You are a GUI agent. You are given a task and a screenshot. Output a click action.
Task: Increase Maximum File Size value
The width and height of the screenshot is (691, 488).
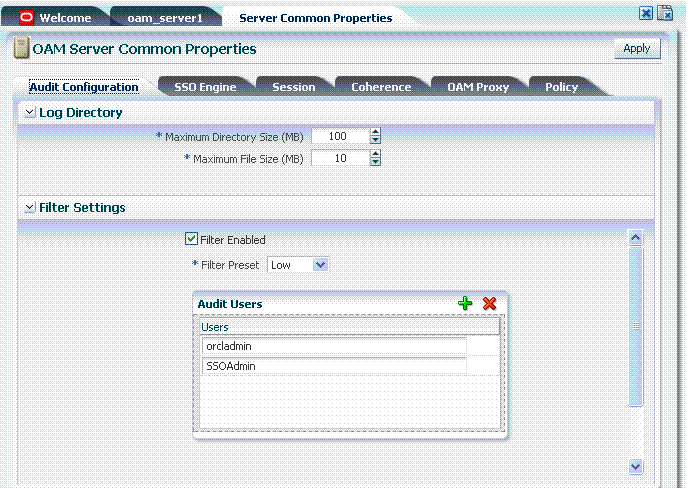(x=375, y=154)
